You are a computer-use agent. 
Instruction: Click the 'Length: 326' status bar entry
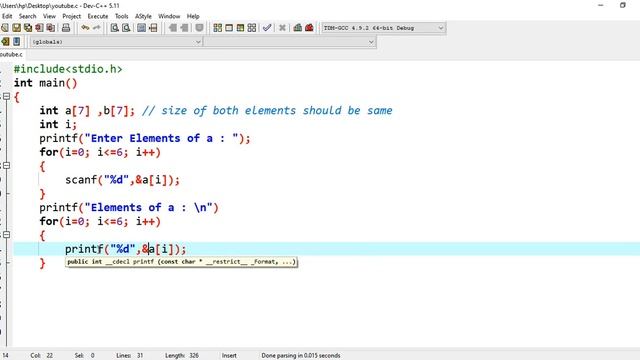(182, 356)
